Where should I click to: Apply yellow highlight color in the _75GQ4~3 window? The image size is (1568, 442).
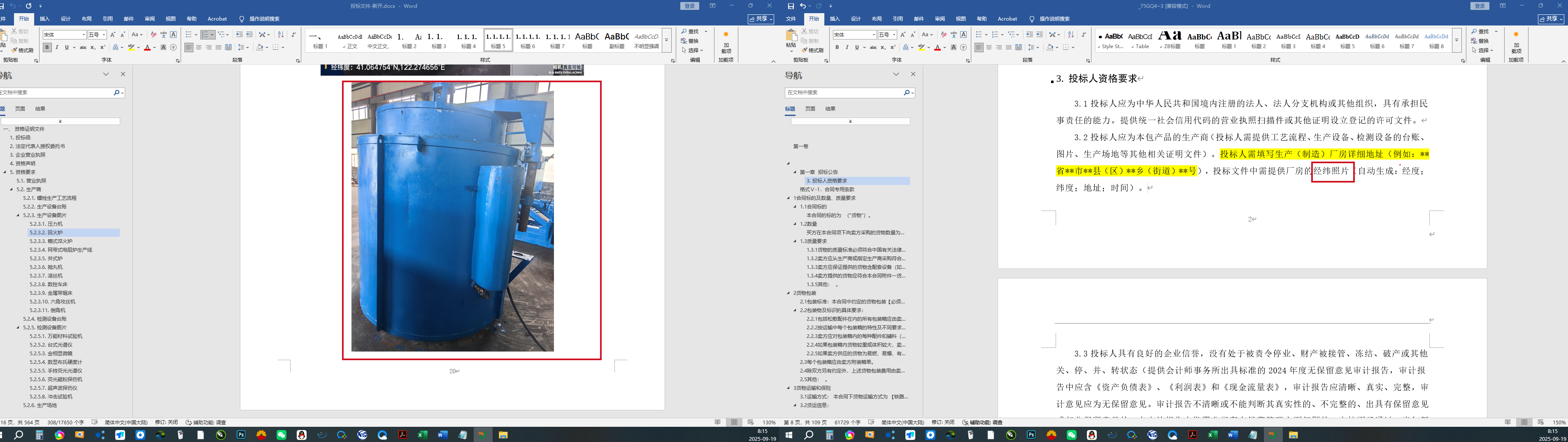click(x=921, y=47)
